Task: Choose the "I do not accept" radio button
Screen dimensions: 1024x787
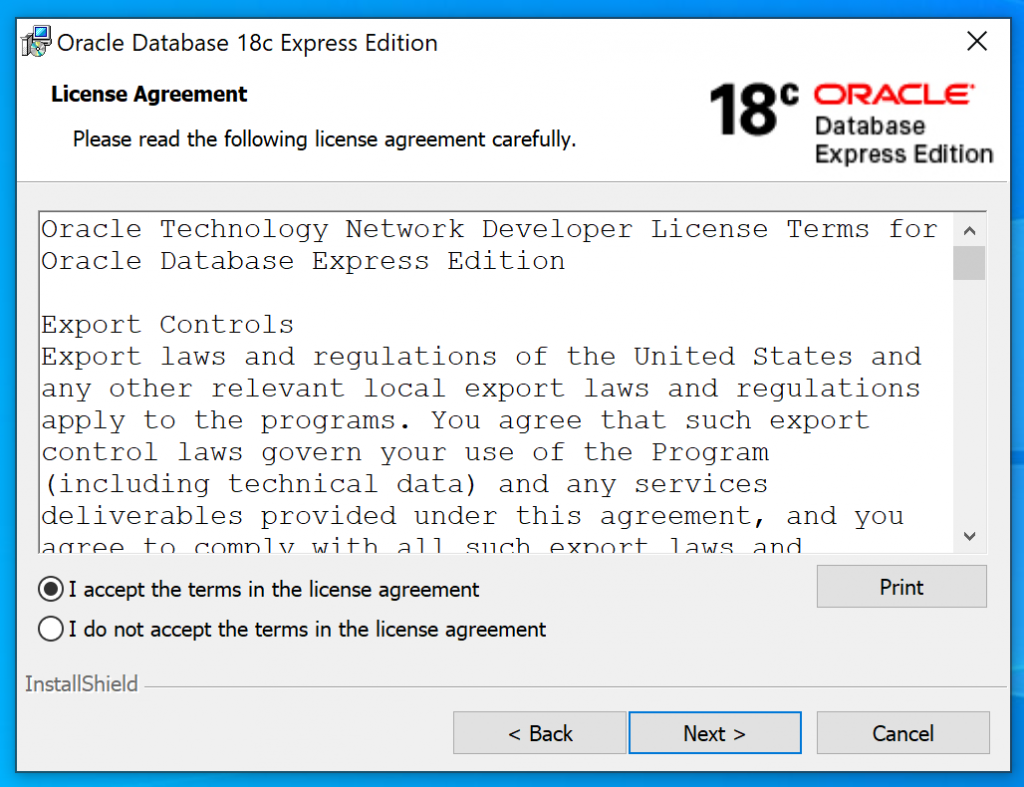Action: (x=50, y=629)
